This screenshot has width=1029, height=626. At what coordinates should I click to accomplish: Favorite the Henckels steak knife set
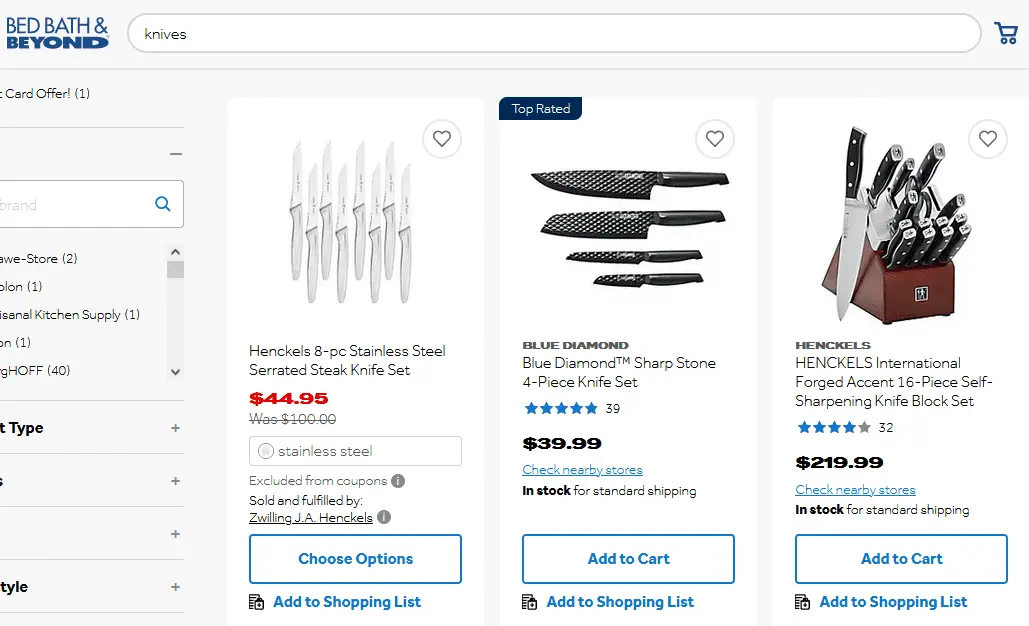442,139
